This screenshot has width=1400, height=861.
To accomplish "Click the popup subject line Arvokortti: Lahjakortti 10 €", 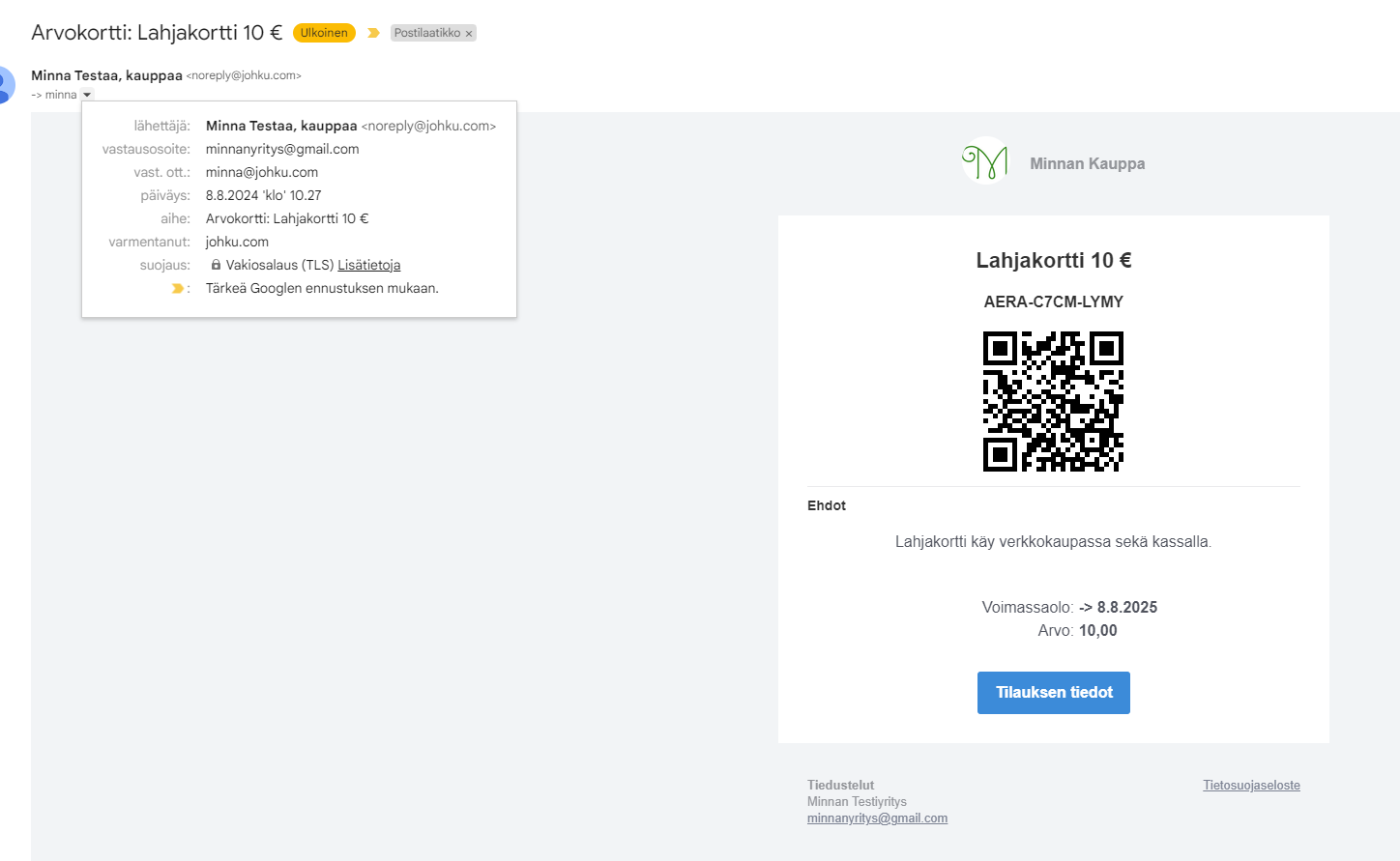I will click(287, 218).
